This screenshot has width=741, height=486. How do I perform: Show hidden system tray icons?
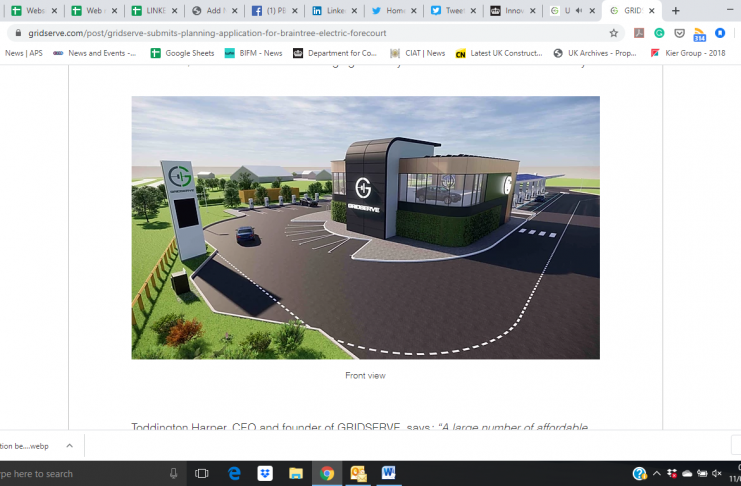(x=656, y=473)
